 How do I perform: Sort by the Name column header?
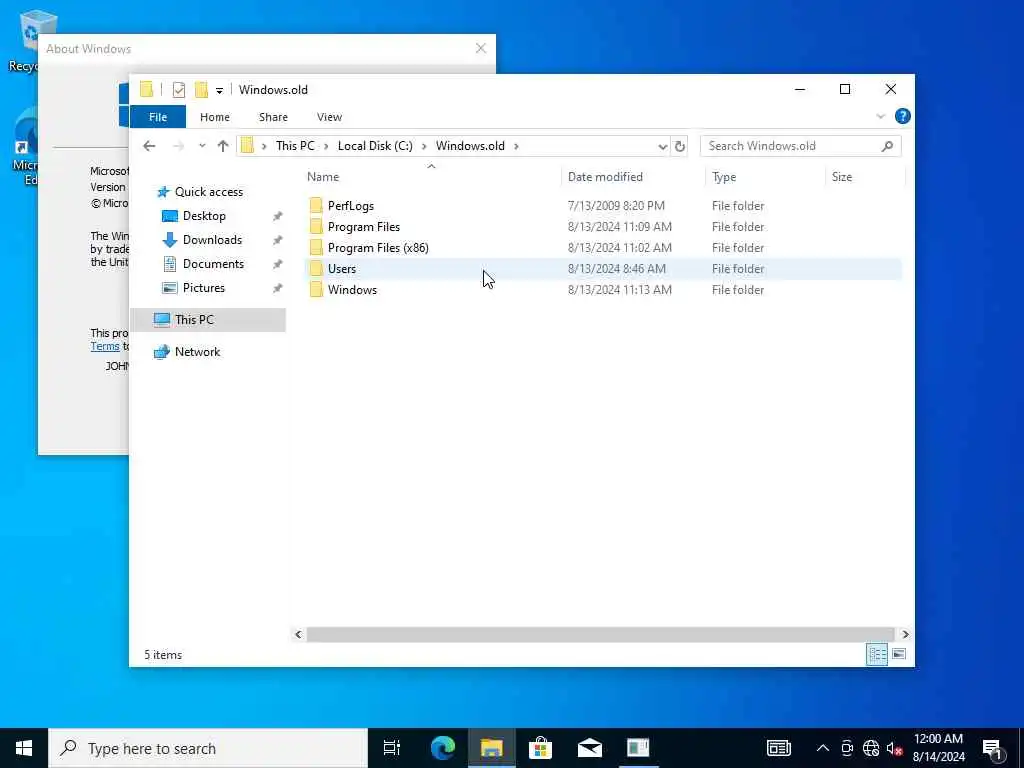[x=323, y=177]
